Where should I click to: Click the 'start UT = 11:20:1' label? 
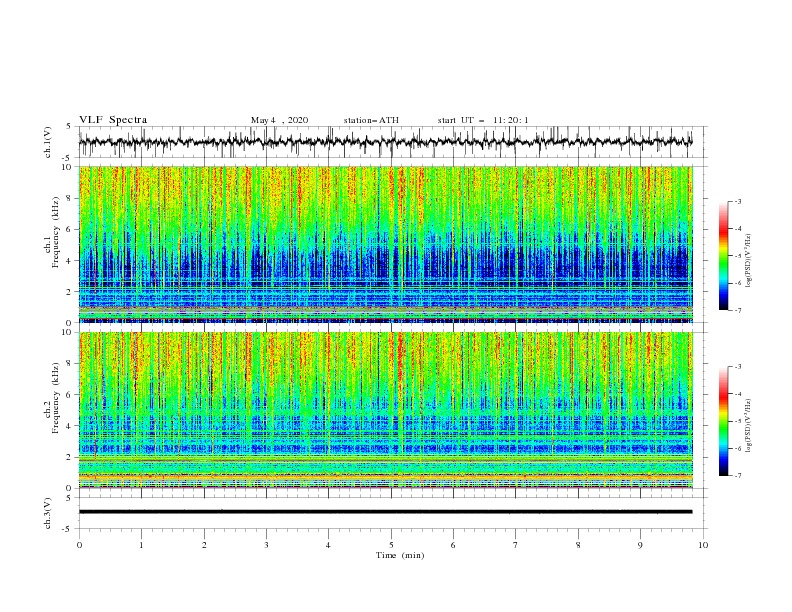click(483, 120)
